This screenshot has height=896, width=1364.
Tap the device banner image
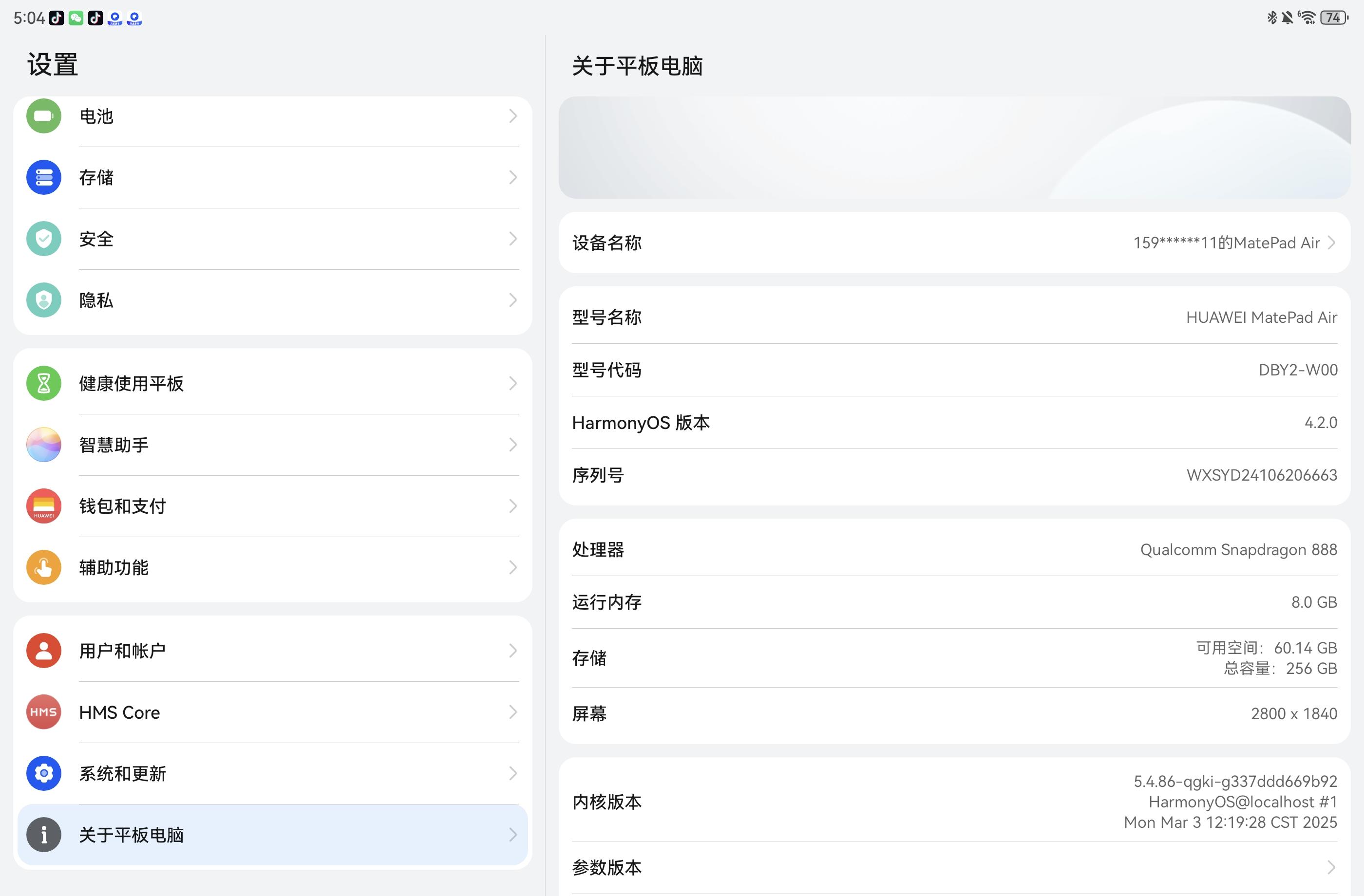[954, 147]
